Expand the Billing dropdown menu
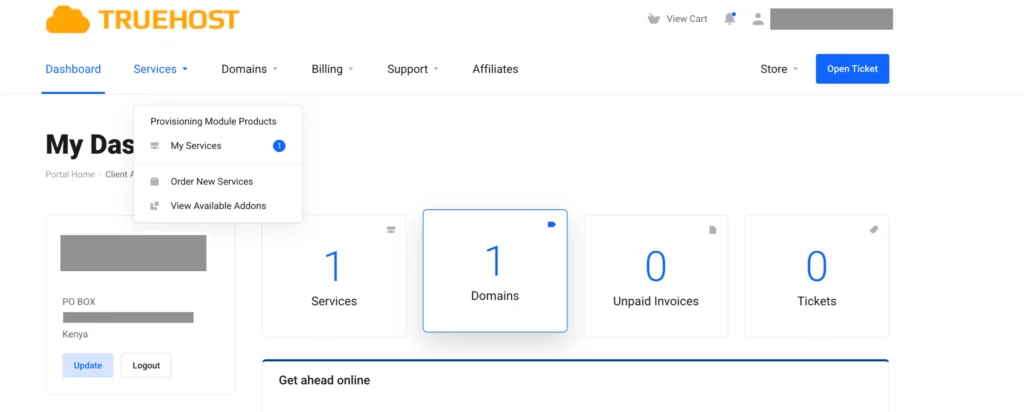Viewport: 1024px width, 412px height. (332, 69)
